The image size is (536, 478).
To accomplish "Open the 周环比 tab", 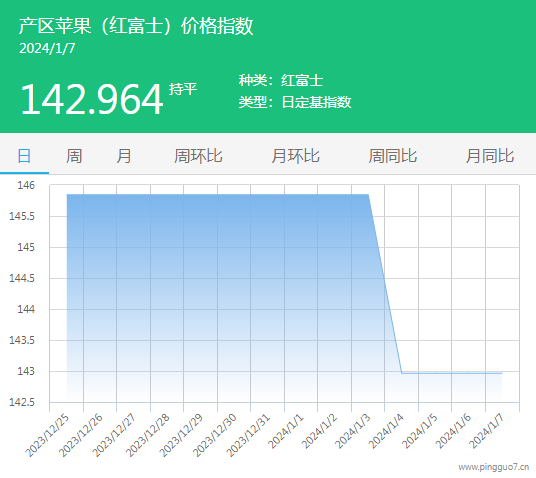I will click(198, 156).
